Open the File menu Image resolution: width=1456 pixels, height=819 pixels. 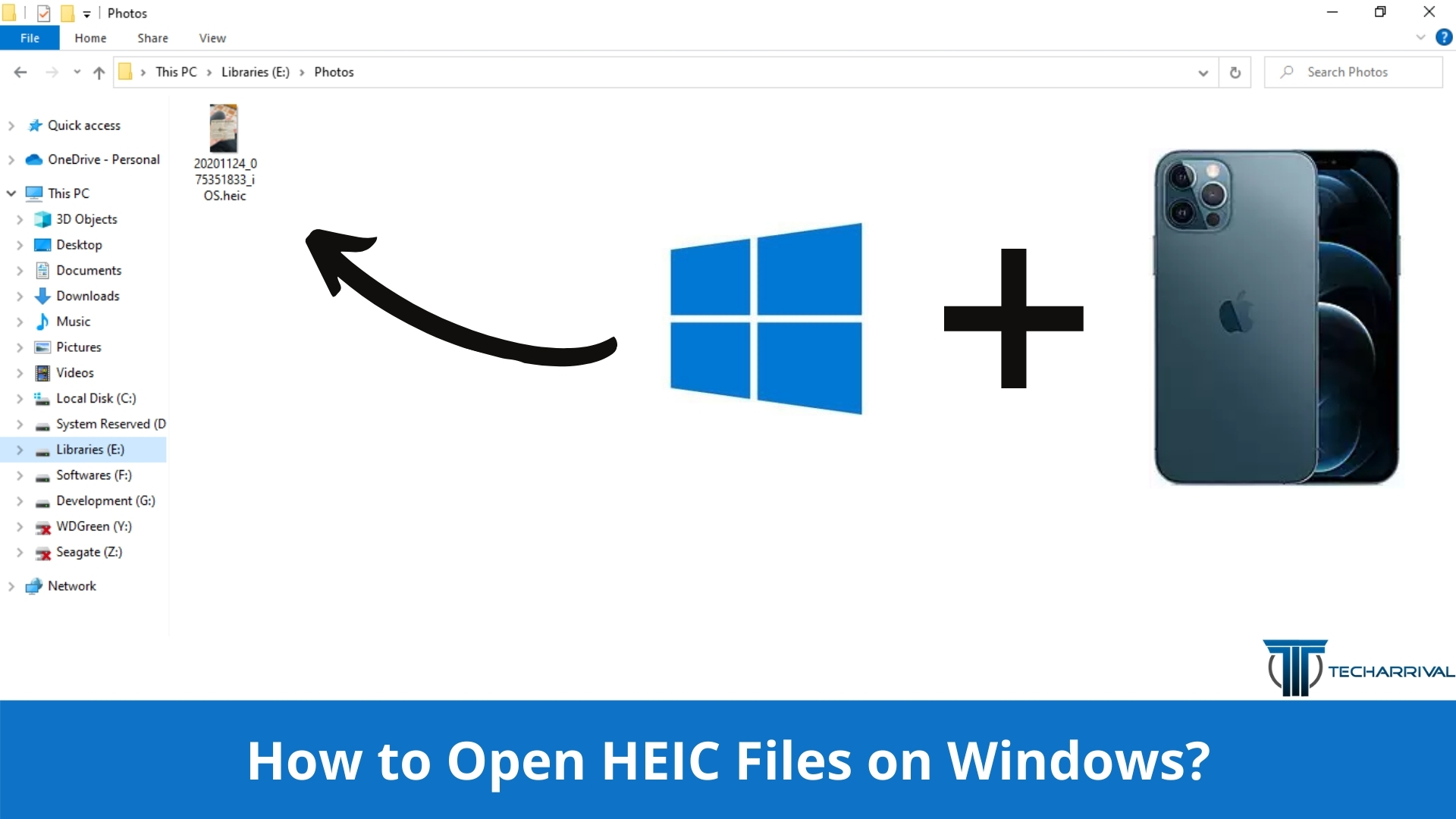[x=29, y=37]
